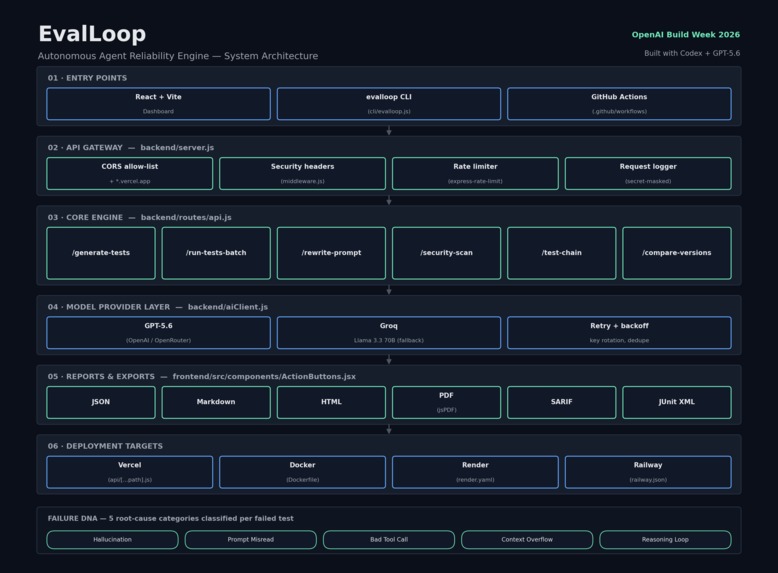Click the '05 · REPORTS & EXPORTS' heading

(x=101, y=377)
